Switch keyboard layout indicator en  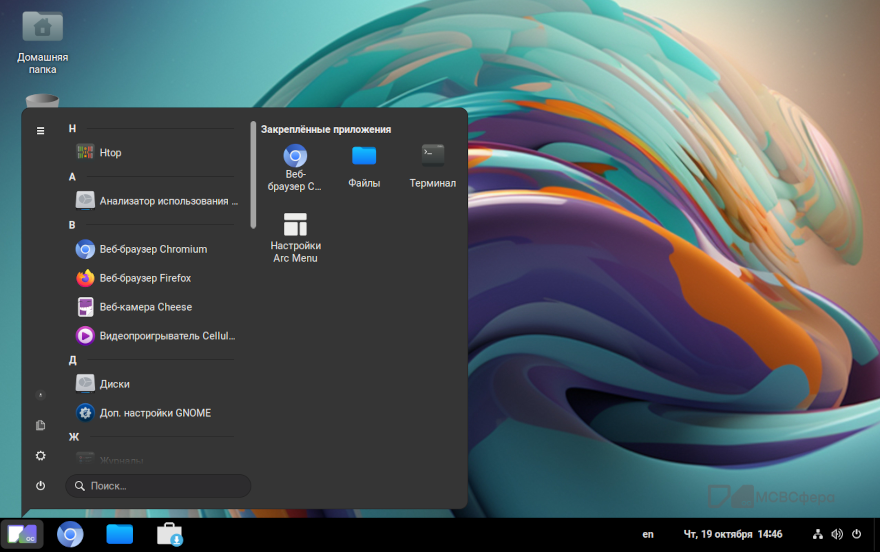pos(648,534)
